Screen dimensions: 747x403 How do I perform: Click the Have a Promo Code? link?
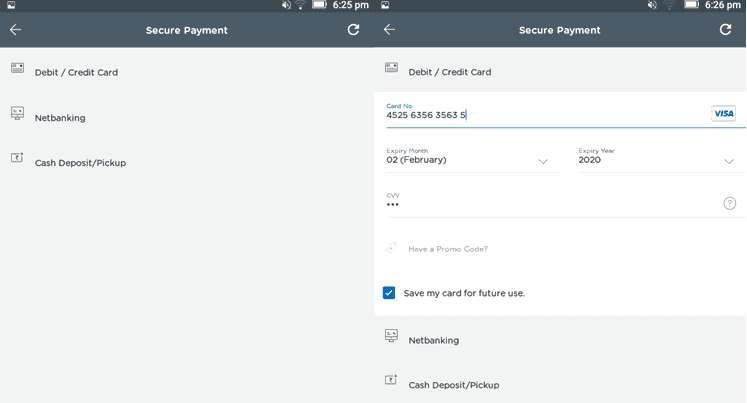coord(448,249)
